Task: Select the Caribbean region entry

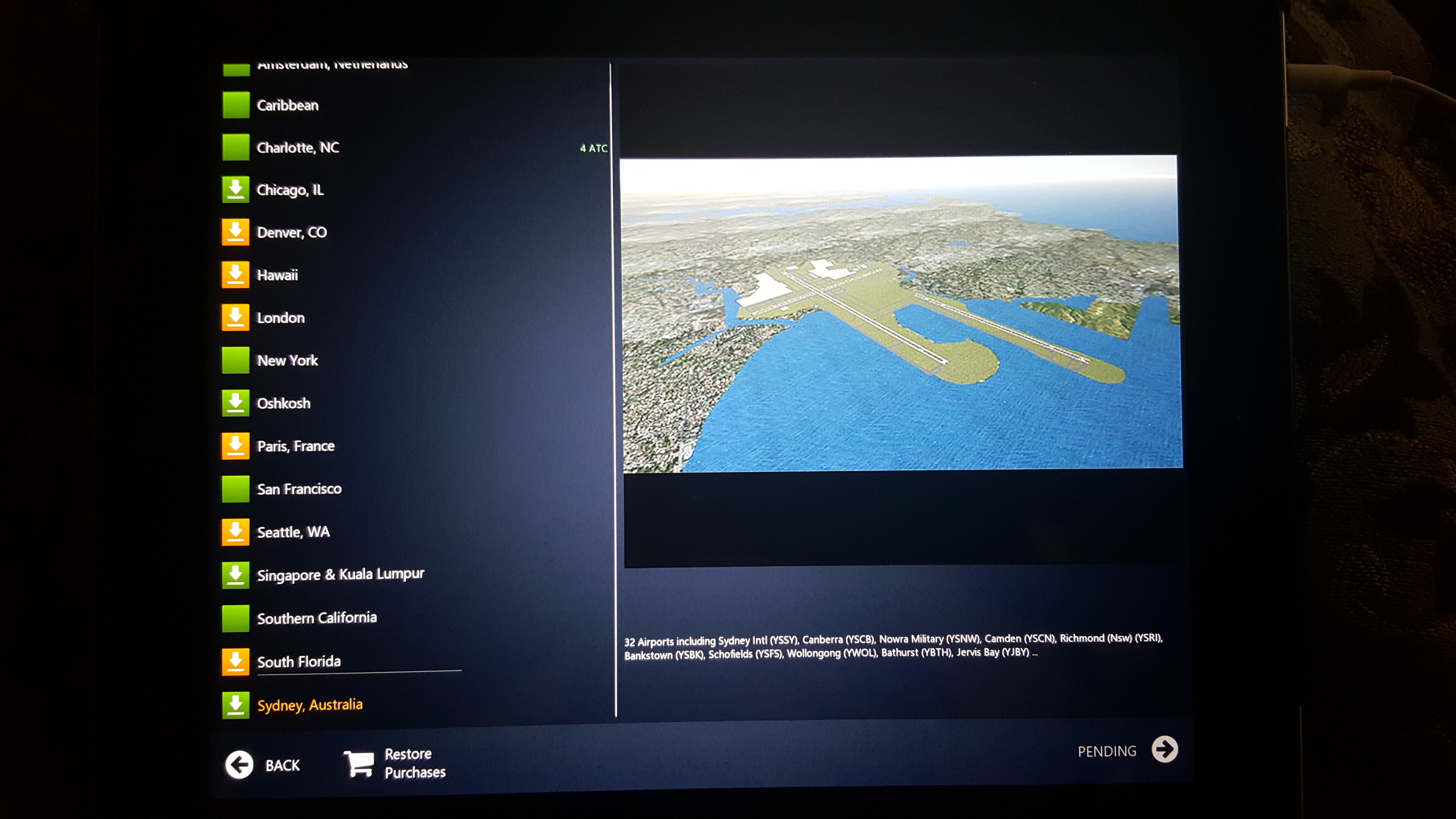Action: (288, 105)
